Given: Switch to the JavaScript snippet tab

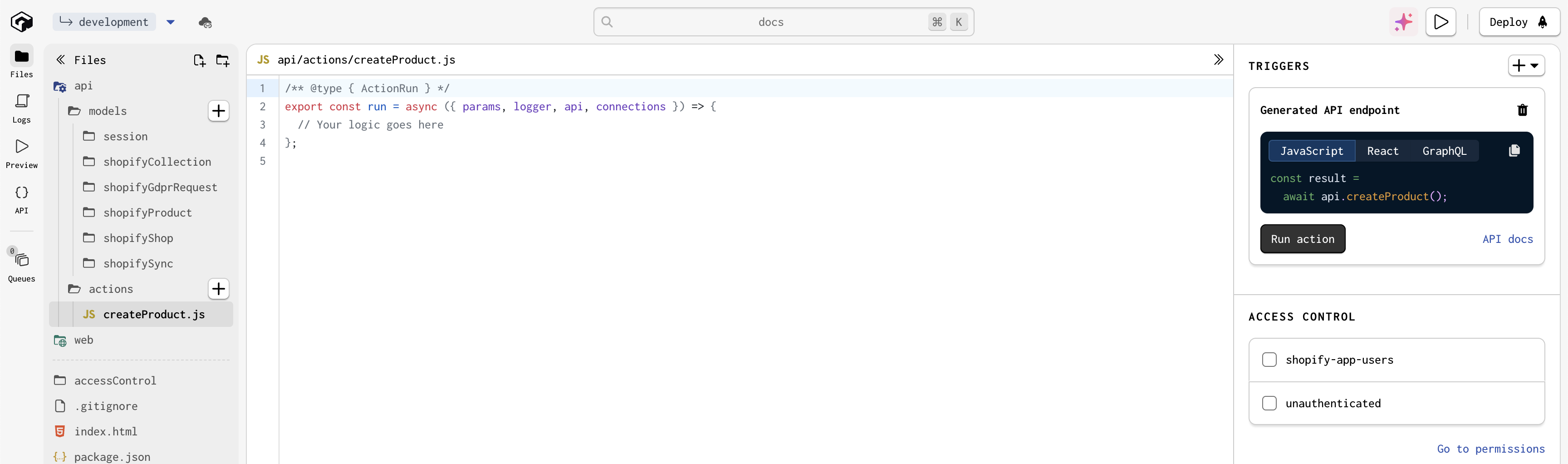Looking at the screenshot, I should [x=1312, y=151].
